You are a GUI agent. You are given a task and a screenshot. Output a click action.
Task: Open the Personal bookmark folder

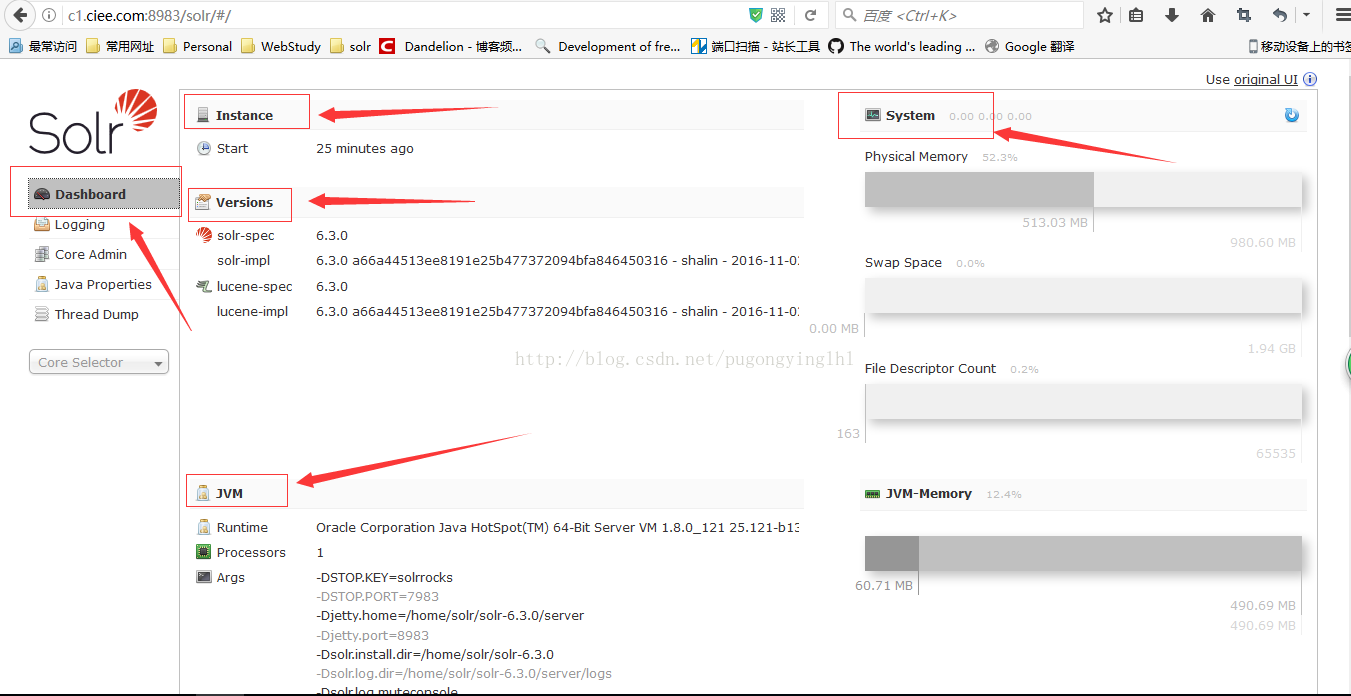198,46
